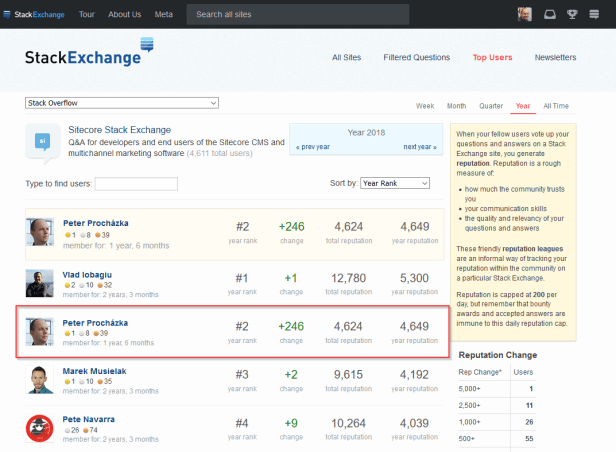This screenshot has height=452, width=616.
Task: Go to the Newsletters page
Action: point(555,58)
